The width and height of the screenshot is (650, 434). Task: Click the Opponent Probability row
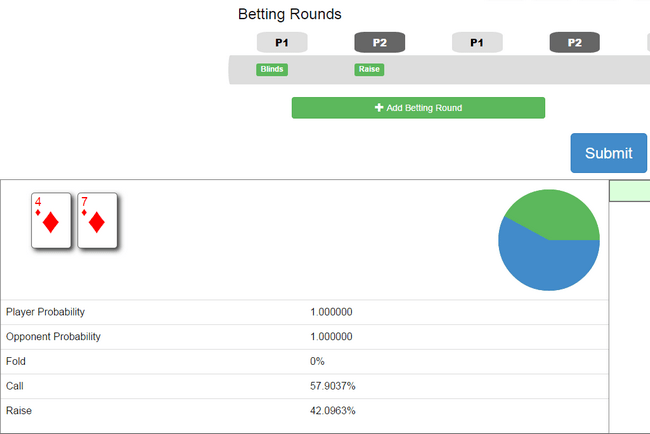[x=305, y=337]
